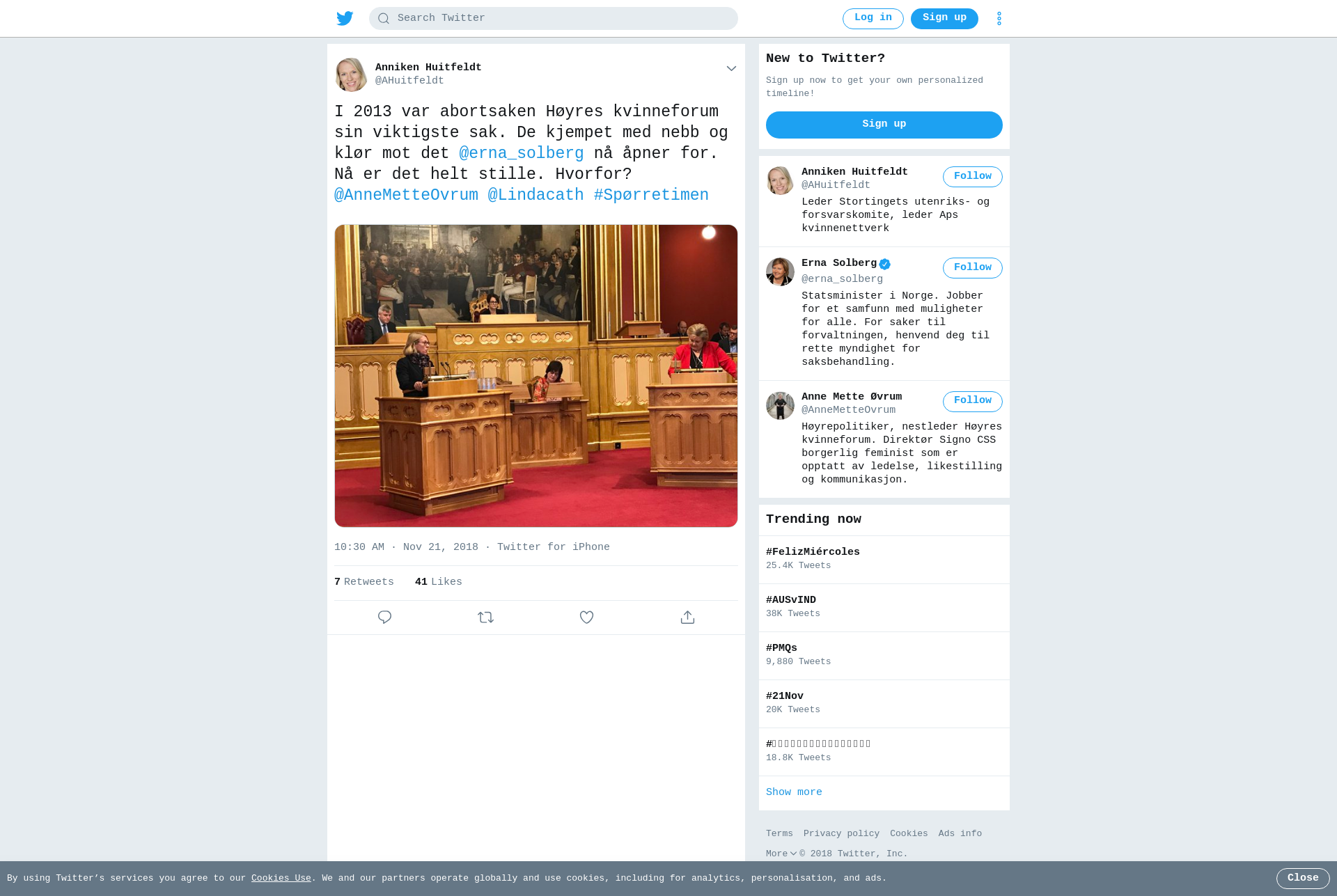Click the search magnifier icon
This screenshot has width=1337, height=896.
[384, 19]
